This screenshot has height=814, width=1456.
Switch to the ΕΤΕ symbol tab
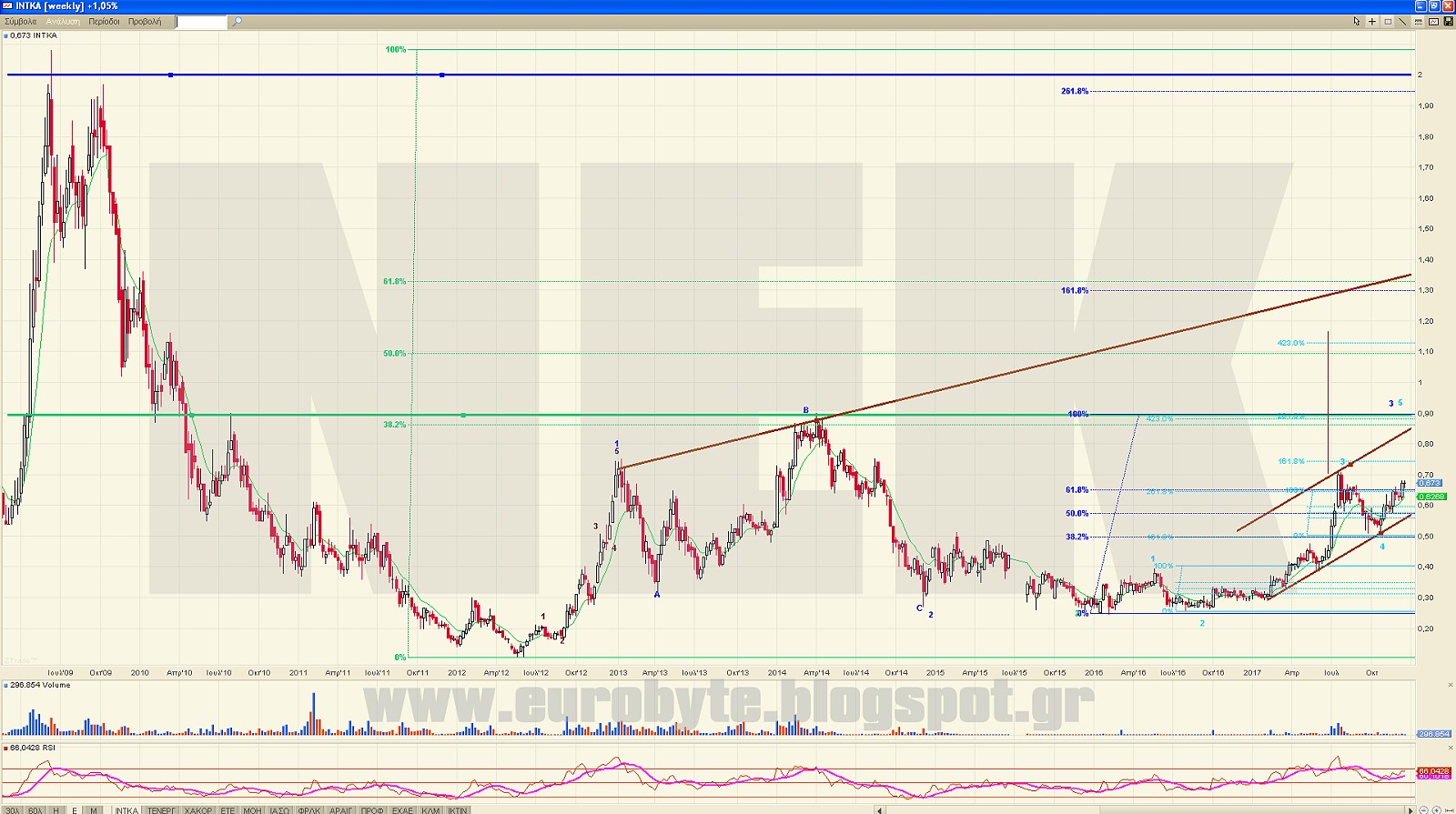tap(227, 809)
